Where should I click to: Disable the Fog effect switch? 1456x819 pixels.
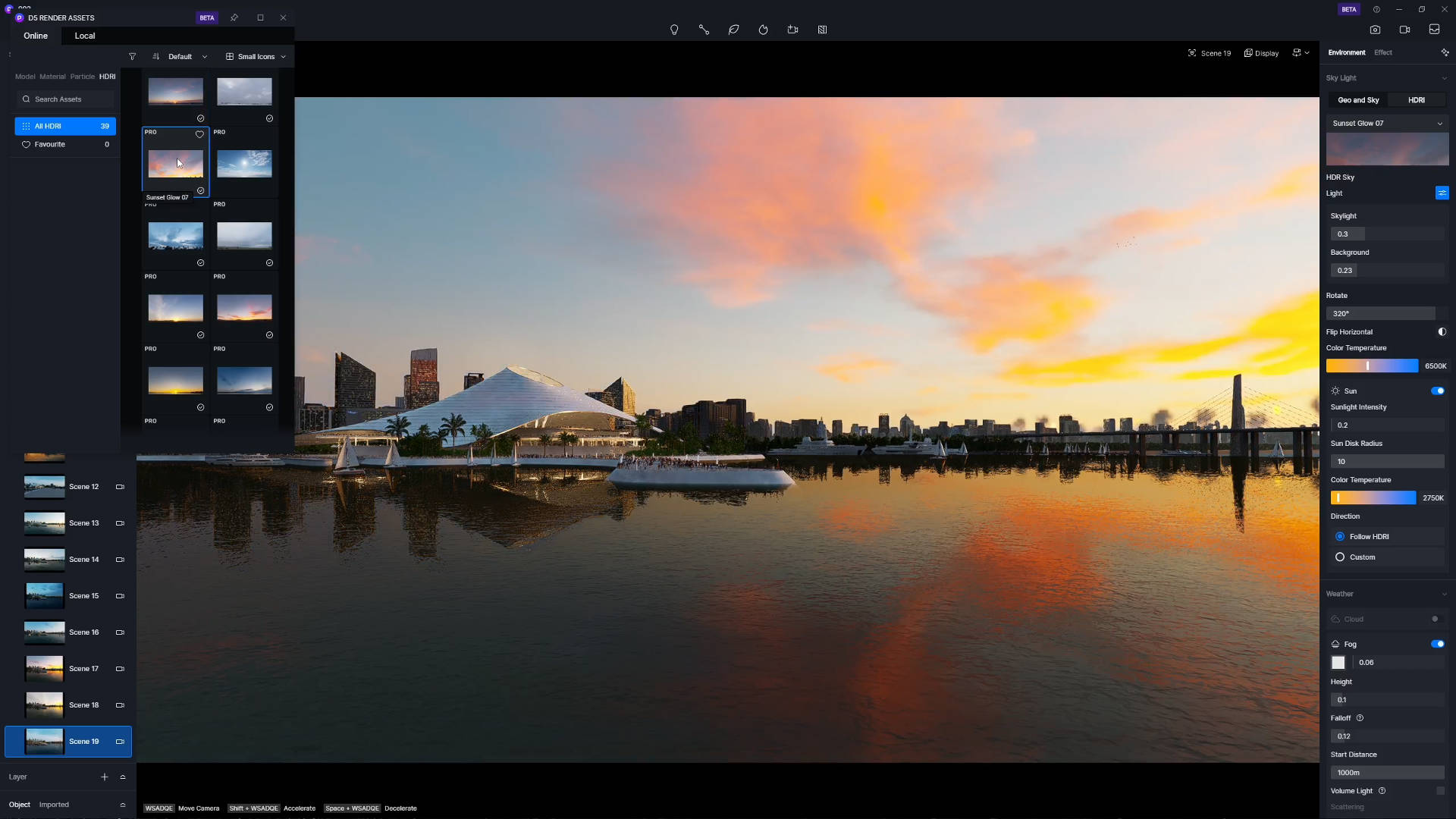click(x=1437, y=644)
